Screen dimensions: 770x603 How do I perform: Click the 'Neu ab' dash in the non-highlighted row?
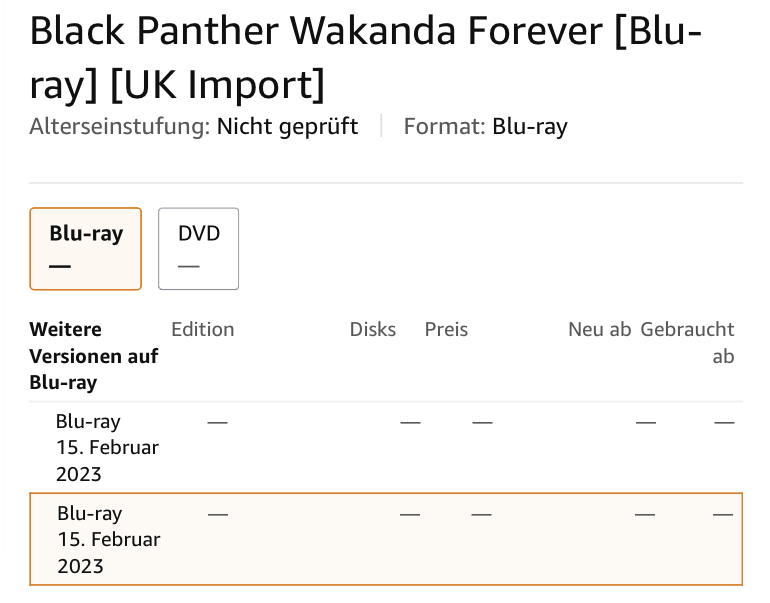click(x=646, y=422)
